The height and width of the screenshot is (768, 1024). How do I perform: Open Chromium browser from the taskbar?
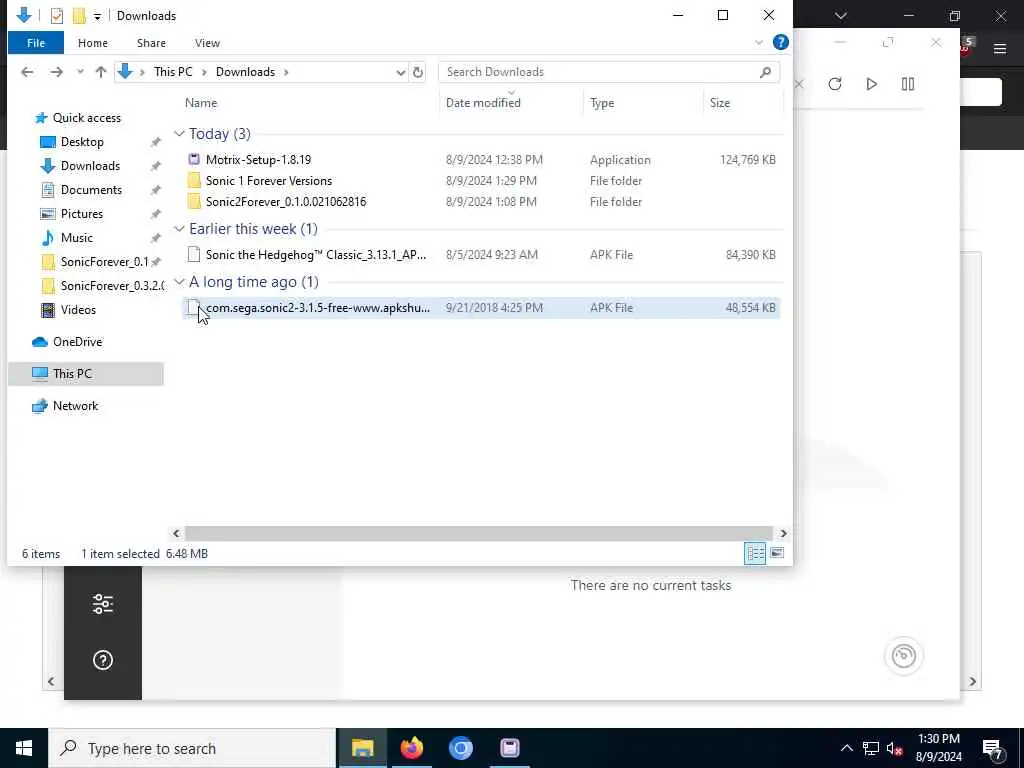460,748
